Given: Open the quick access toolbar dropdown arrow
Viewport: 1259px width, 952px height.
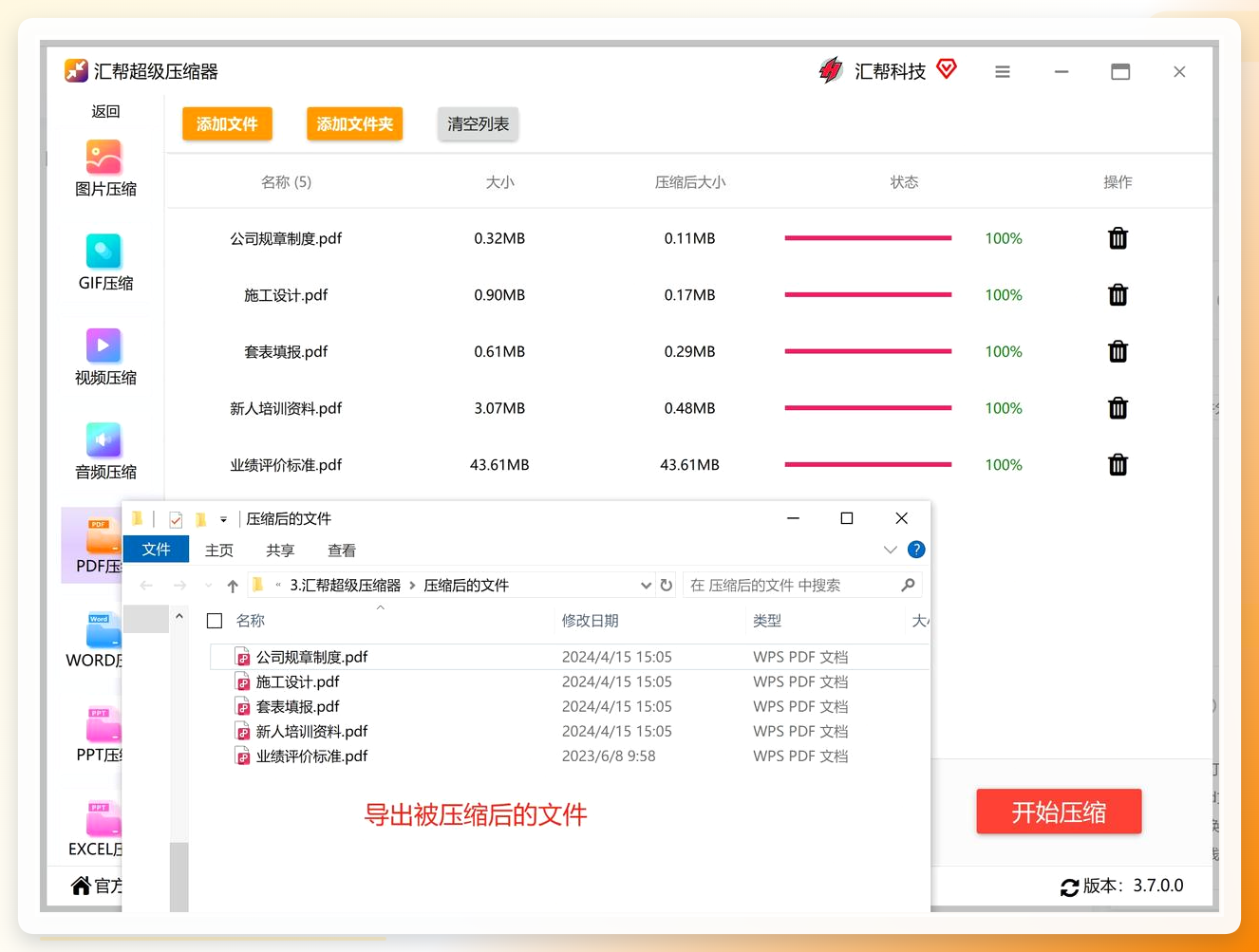Looking at the screenshot, I should pos(223,520).
